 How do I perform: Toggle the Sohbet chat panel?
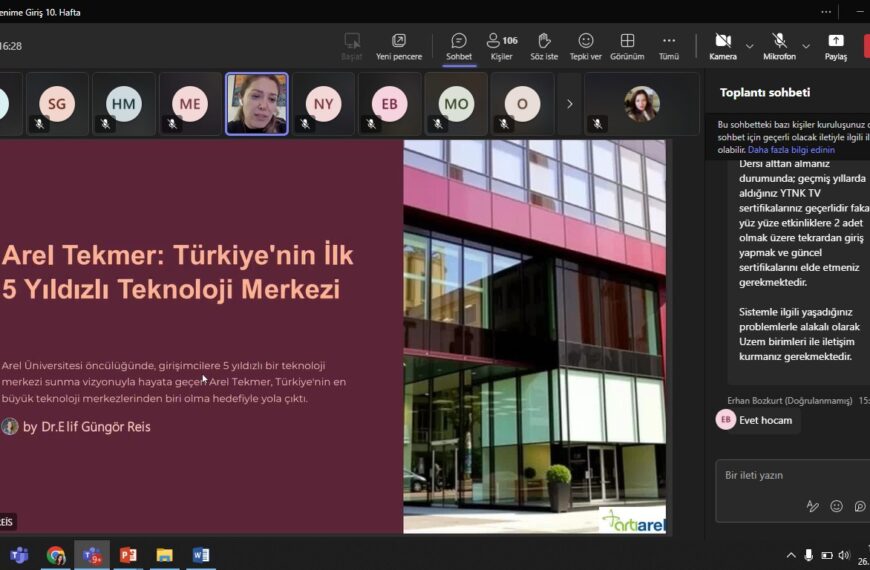point(459,47)
